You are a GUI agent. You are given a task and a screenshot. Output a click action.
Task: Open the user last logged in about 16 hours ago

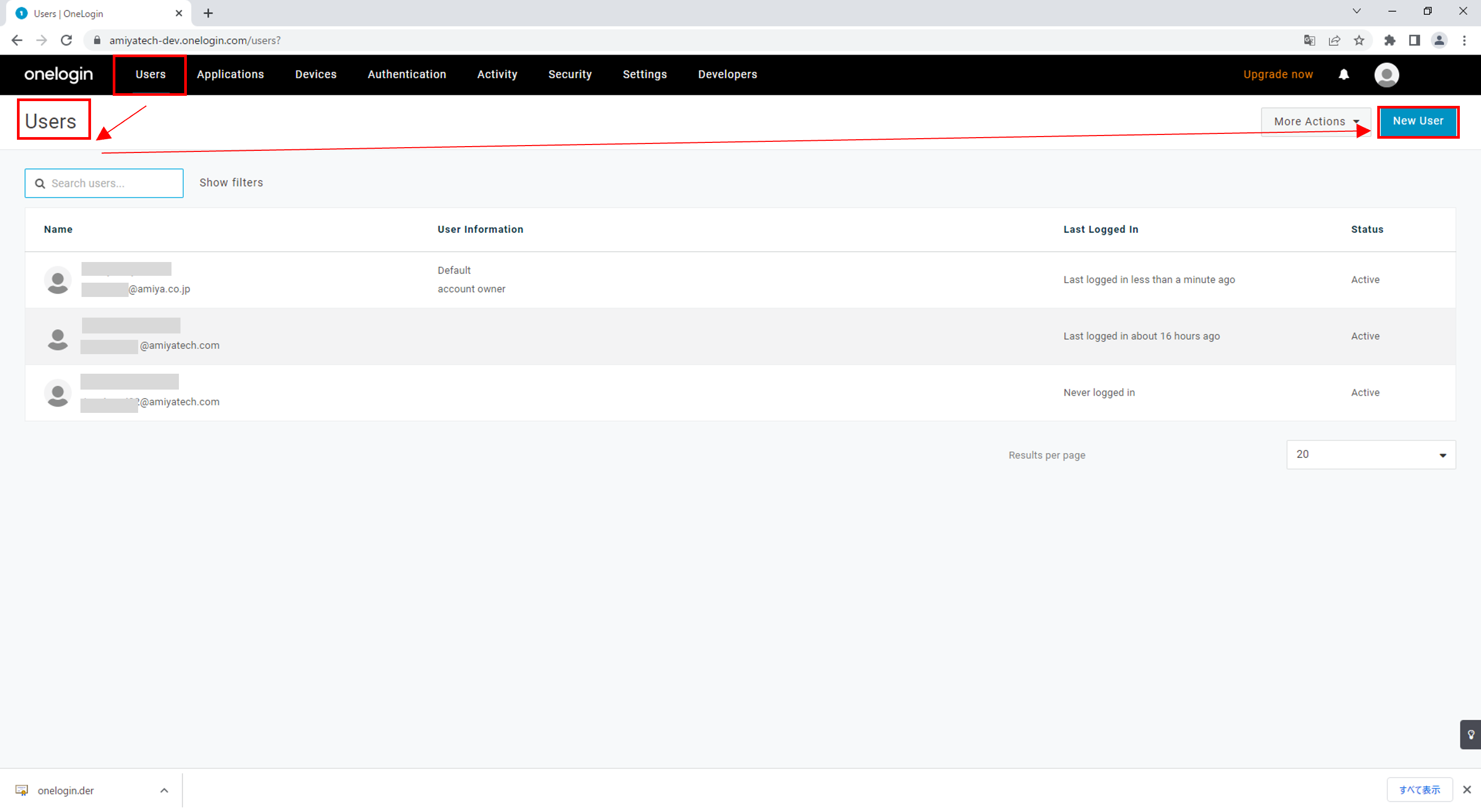click(x=740, y=337)
